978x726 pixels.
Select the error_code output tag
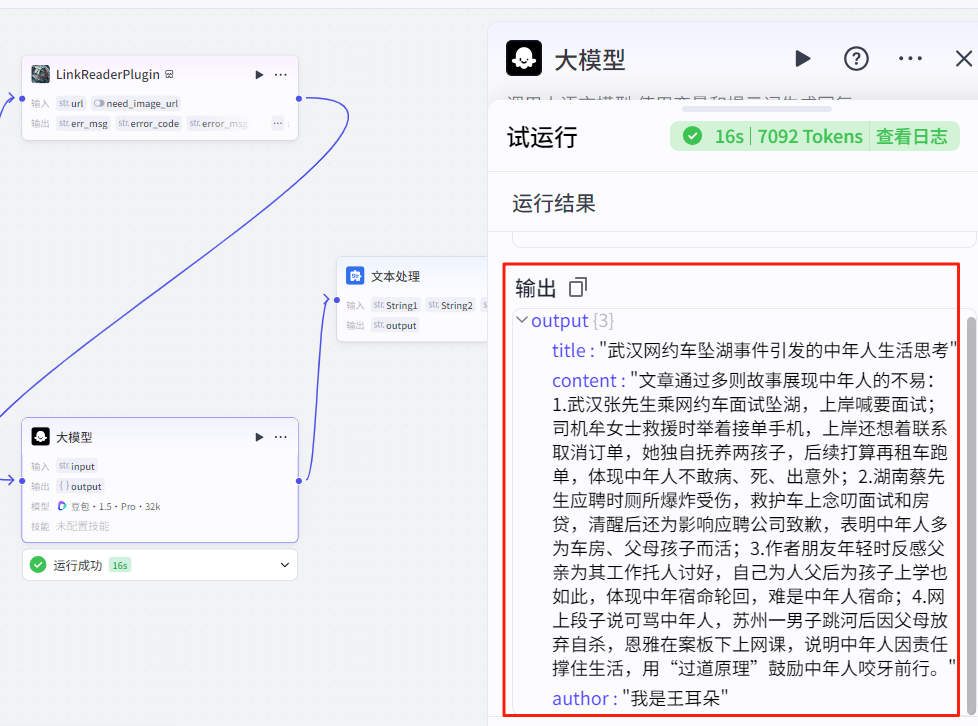pos(149,123)
